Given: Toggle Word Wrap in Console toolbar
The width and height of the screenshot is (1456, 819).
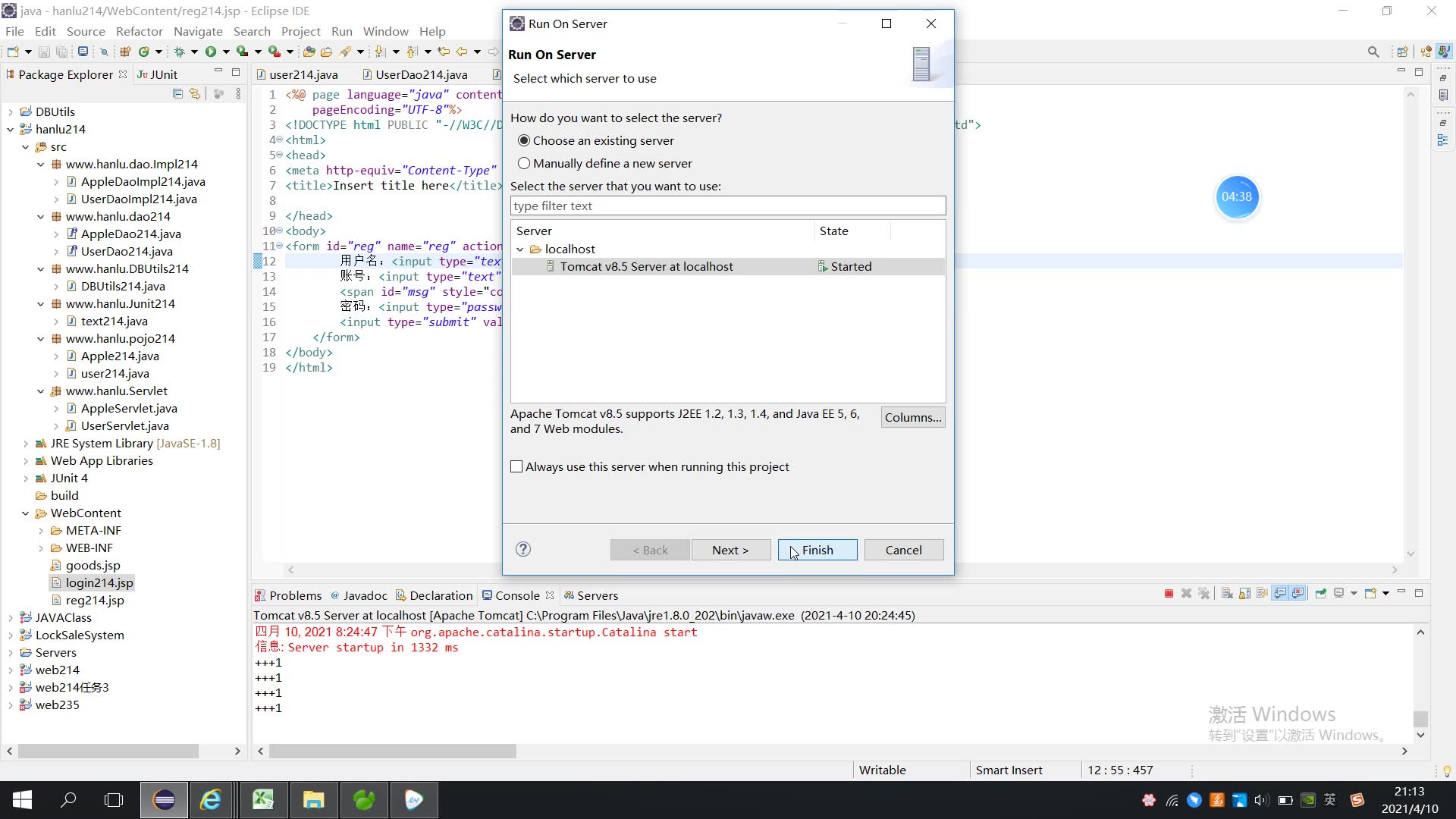Looking at the screenshot, I should [1262, 593].
